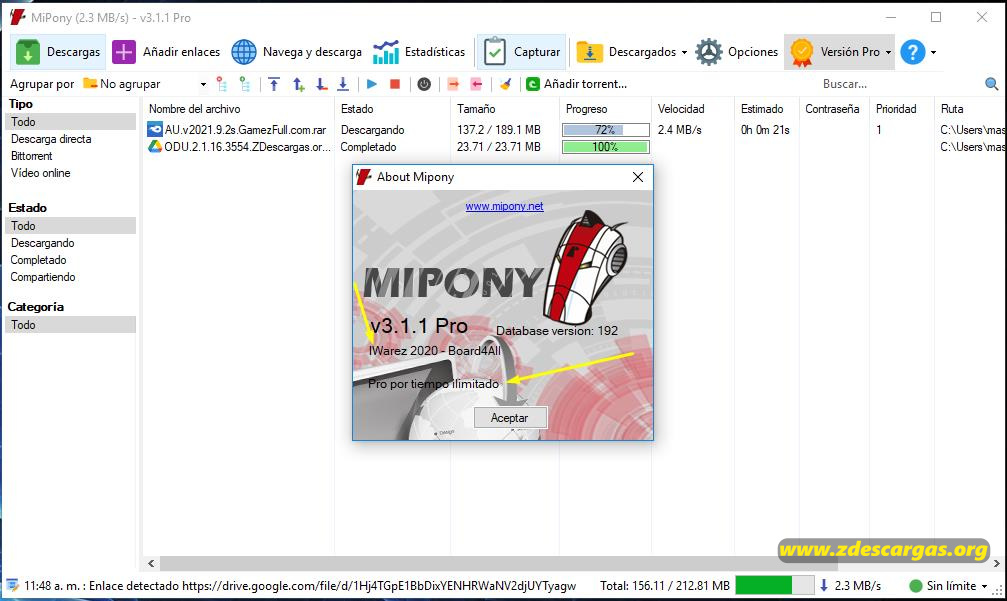Filter by Compartiendo state
This screenshot has height=601, width=1007.
[x=42, y=277]
